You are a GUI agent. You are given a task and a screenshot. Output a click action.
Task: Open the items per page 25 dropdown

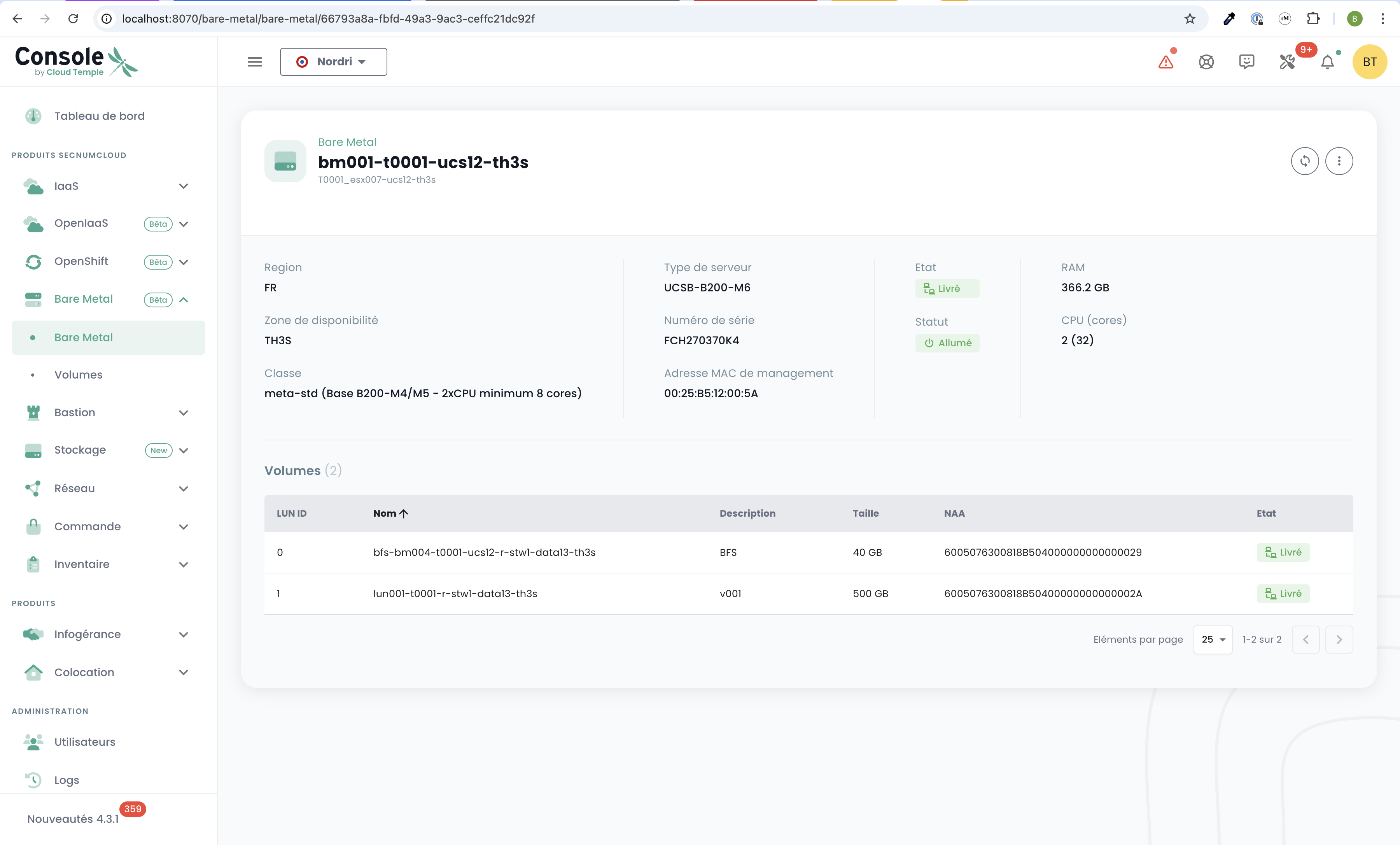point(1213,639)
